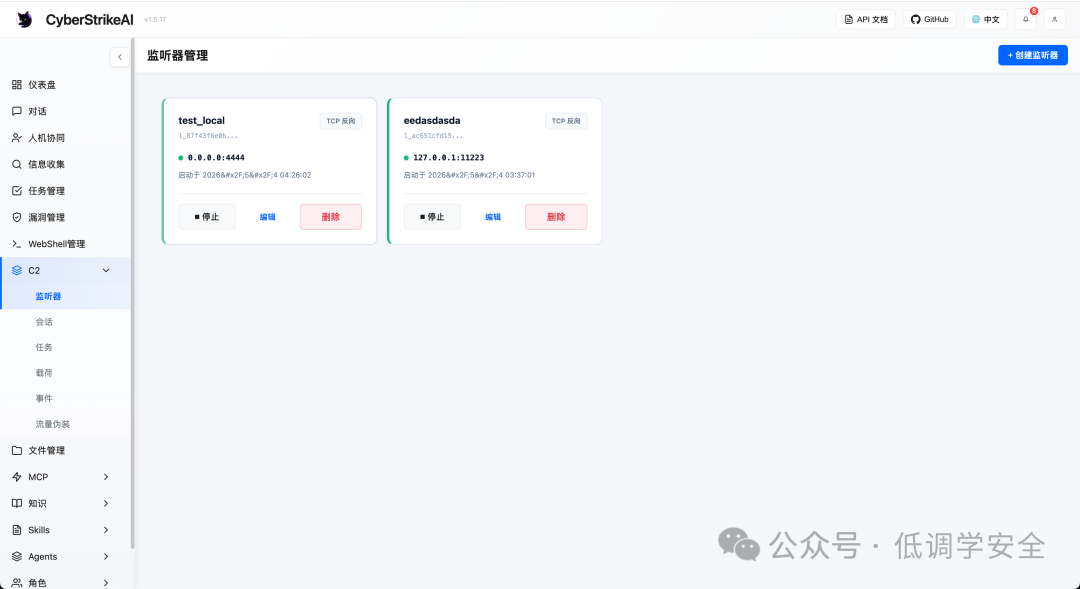Expand the Skills submenu chevron
1080x589 pixels.
click(x=106, y=530)
